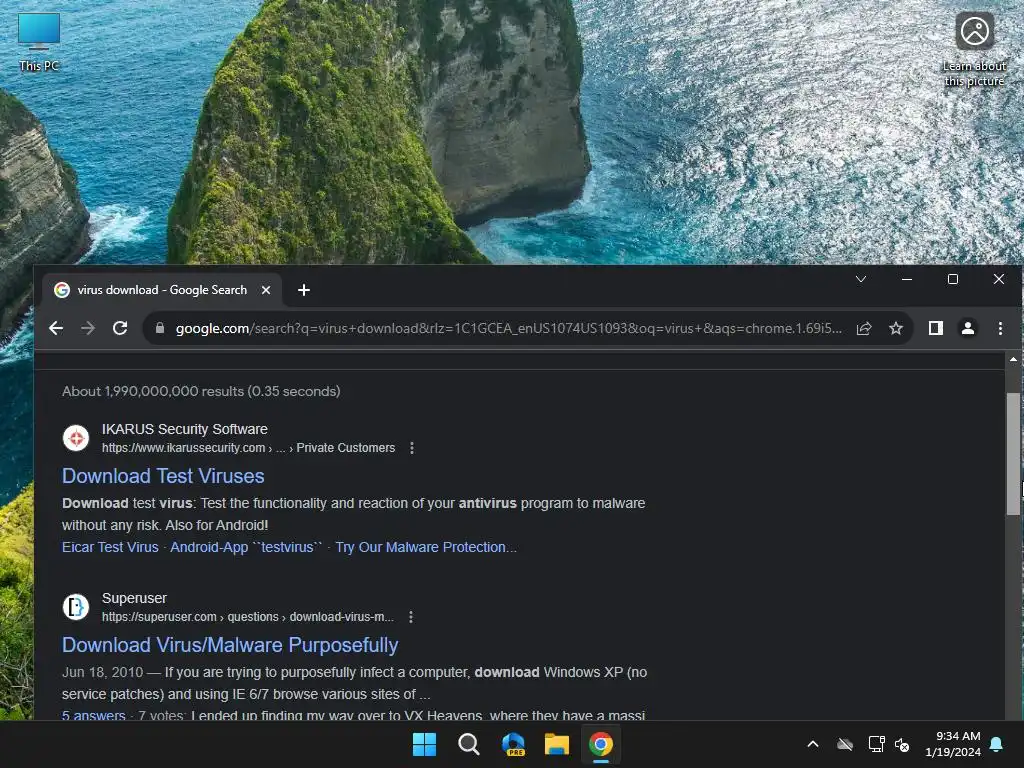The height and width of the screenshot is (768, 1024).
Task: Minimize the Chrome window
Action: tap(907, 280)
